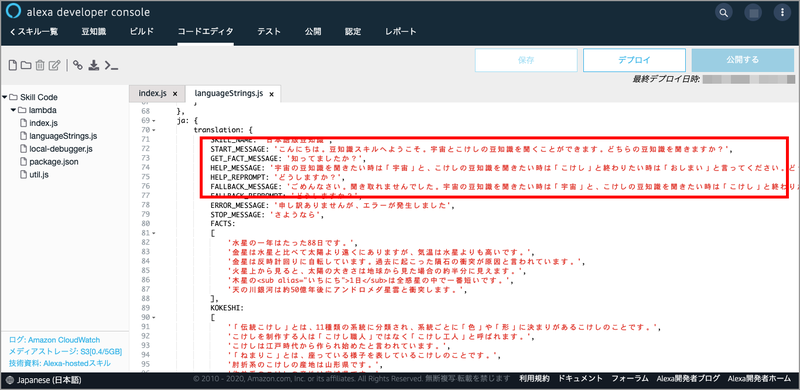Switch to the テスト tab
The image size is (800, 390).
click(x=269, y=32)
